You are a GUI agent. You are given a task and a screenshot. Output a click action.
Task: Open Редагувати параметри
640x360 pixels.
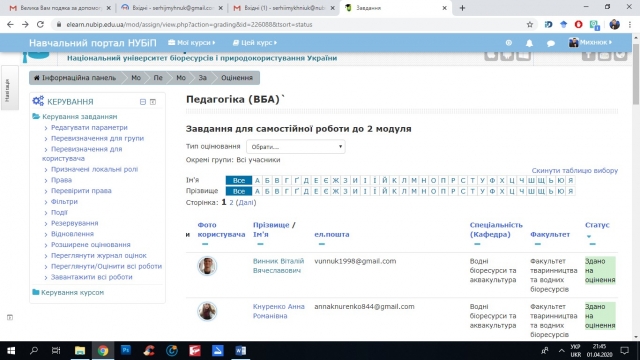click(89, 127)
